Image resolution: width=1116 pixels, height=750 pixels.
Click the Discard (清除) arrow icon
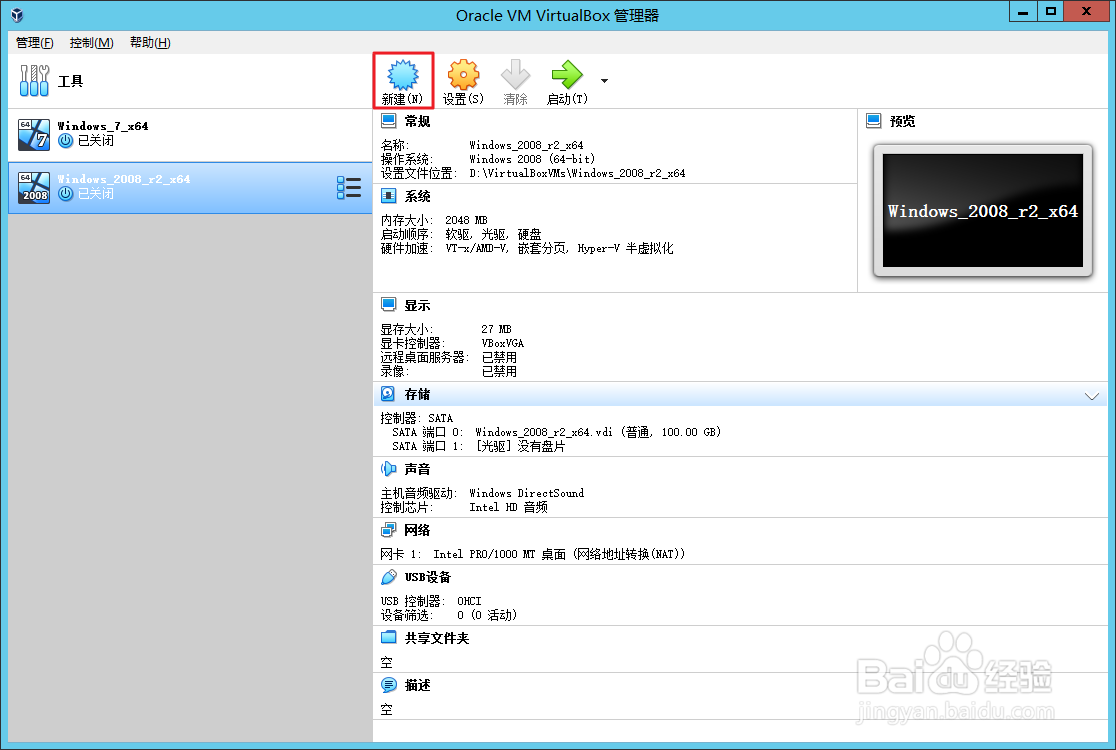click(515, 75)
